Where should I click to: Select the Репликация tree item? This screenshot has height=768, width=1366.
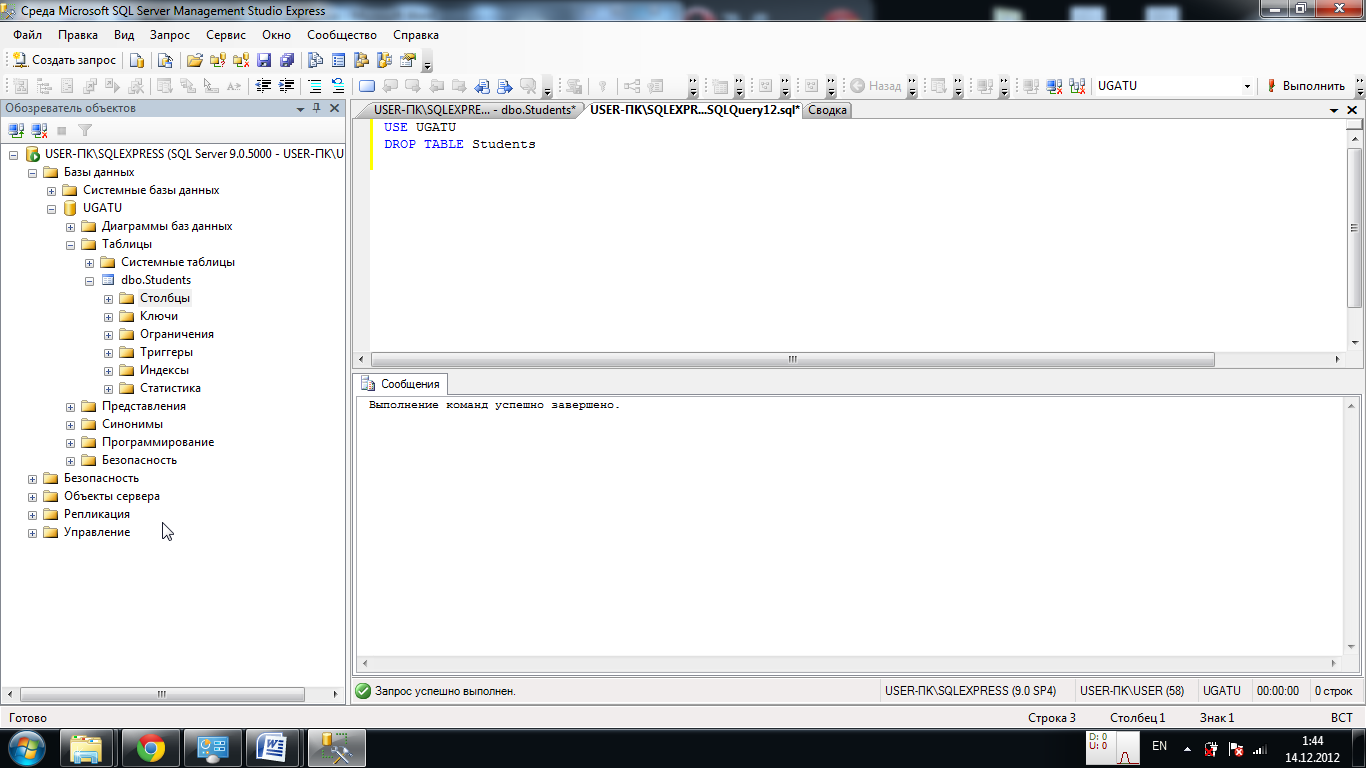click(x=97, y=514)
